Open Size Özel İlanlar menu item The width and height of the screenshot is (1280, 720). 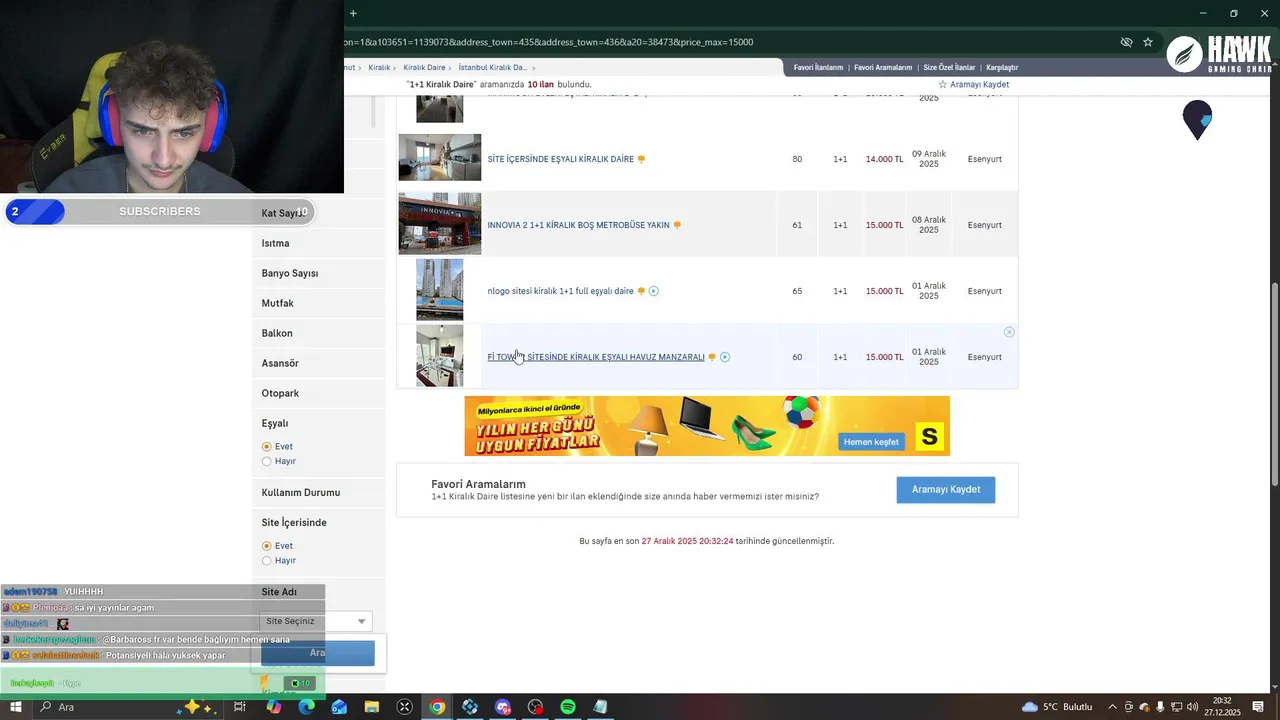click(x=949, y=68)
